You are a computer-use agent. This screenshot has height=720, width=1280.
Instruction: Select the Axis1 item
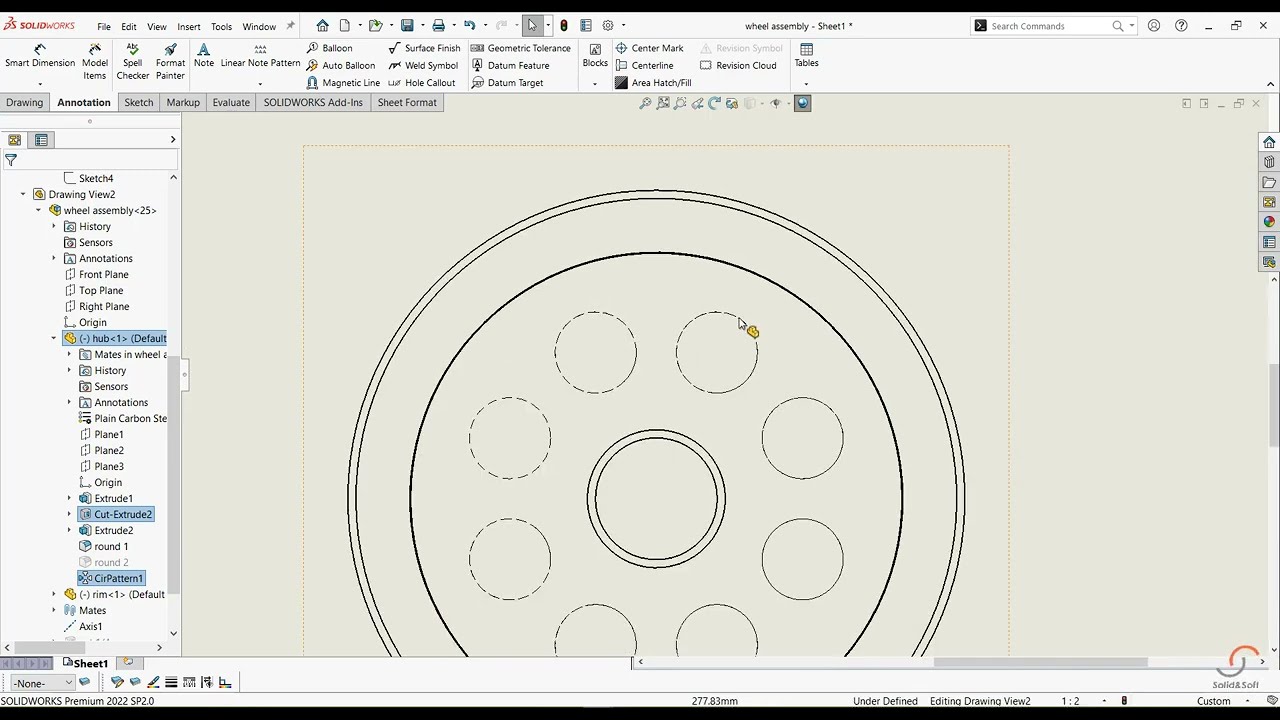tap(82, 626)
